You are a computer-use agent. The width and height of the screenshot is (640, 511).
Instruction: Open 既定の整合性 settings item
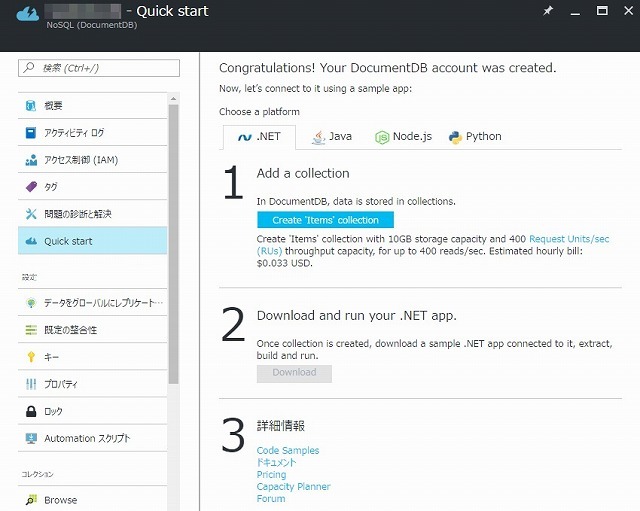click(x=93, y=330)
